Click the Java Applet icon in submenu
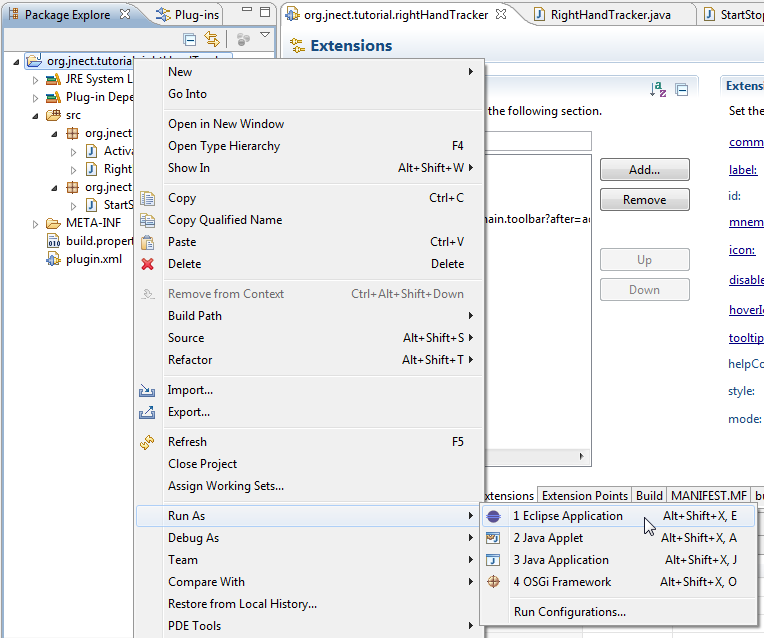The width and height of the screenshot is (764, 638). pyautogui.click(x=493, y=538)
